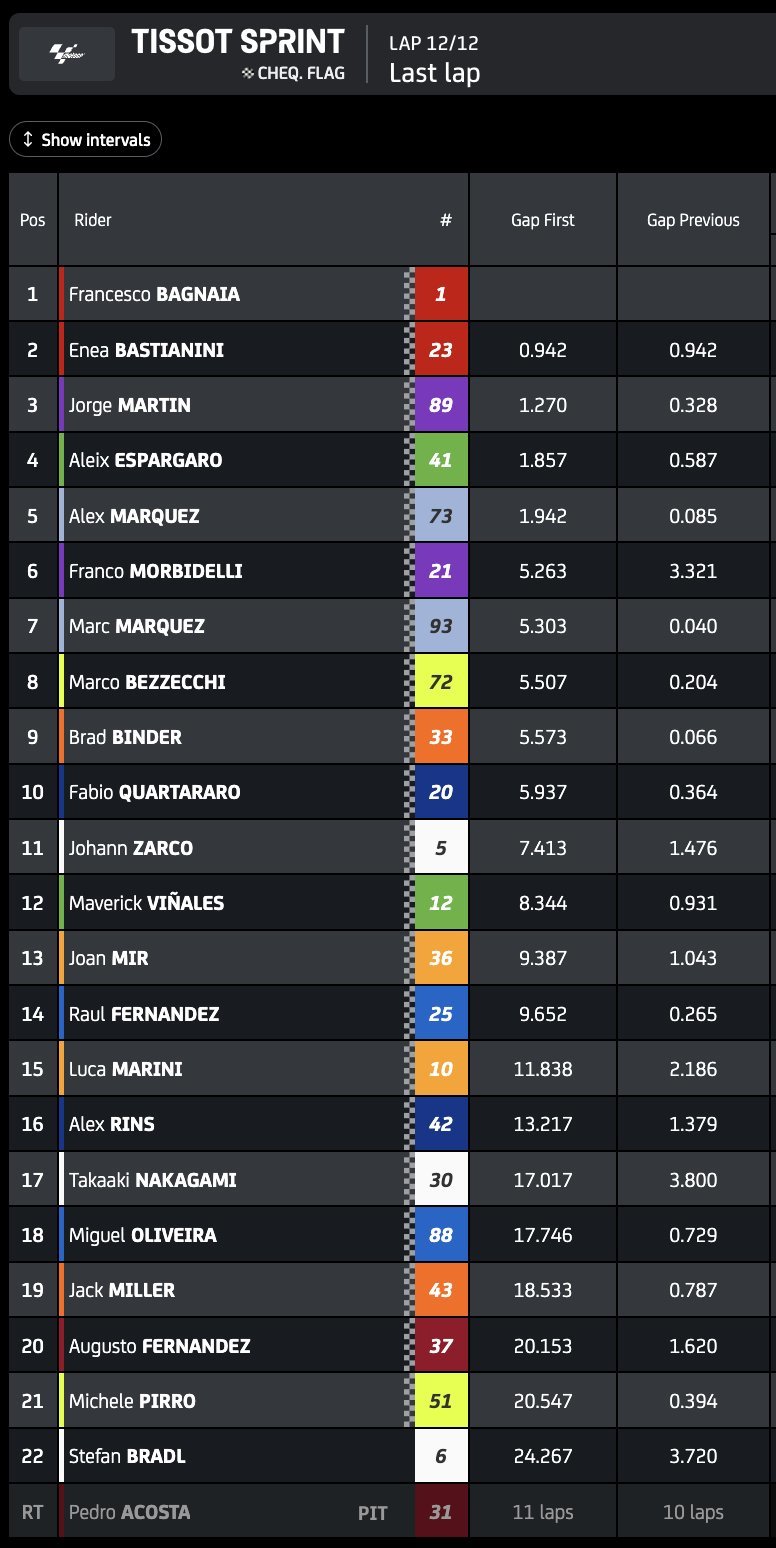Click Miguel Oliveira's blue 88 badge
This screenshot has height=1548, width=776.
coord(441,1235)
